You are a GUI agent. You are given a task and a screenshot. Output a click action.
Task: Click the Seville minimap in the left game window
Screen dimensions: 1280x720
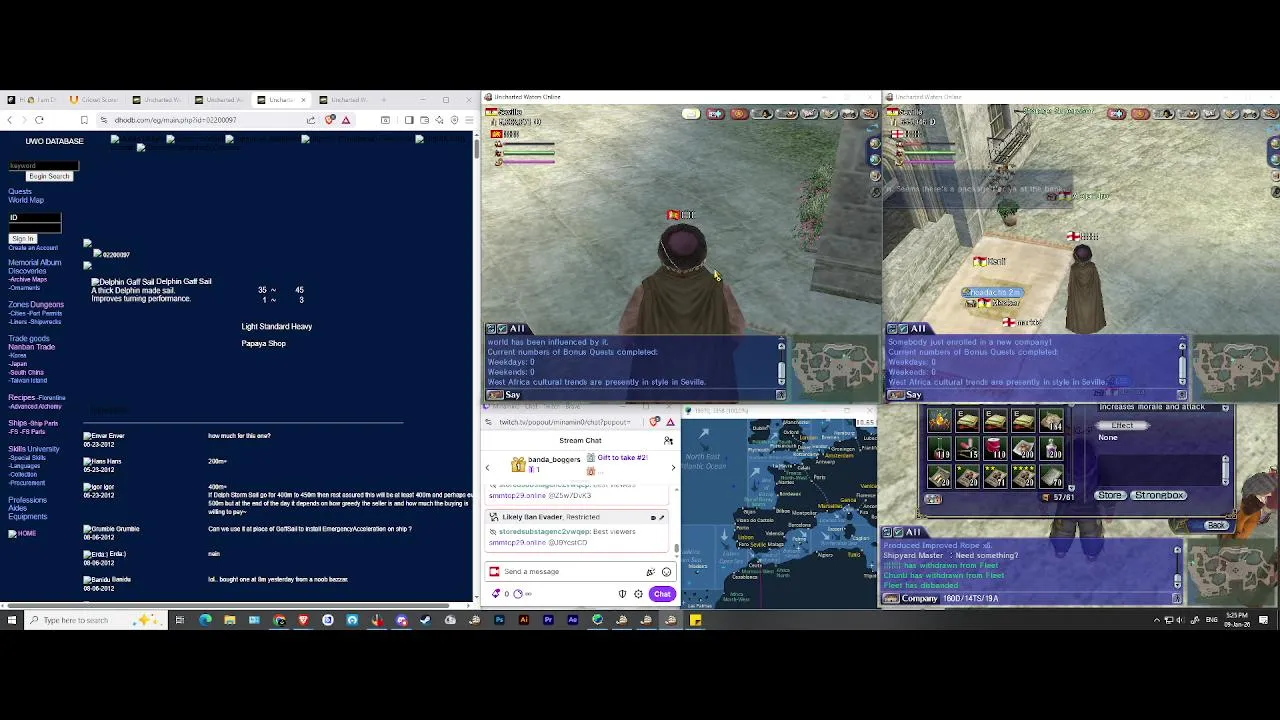coord(835,368)
